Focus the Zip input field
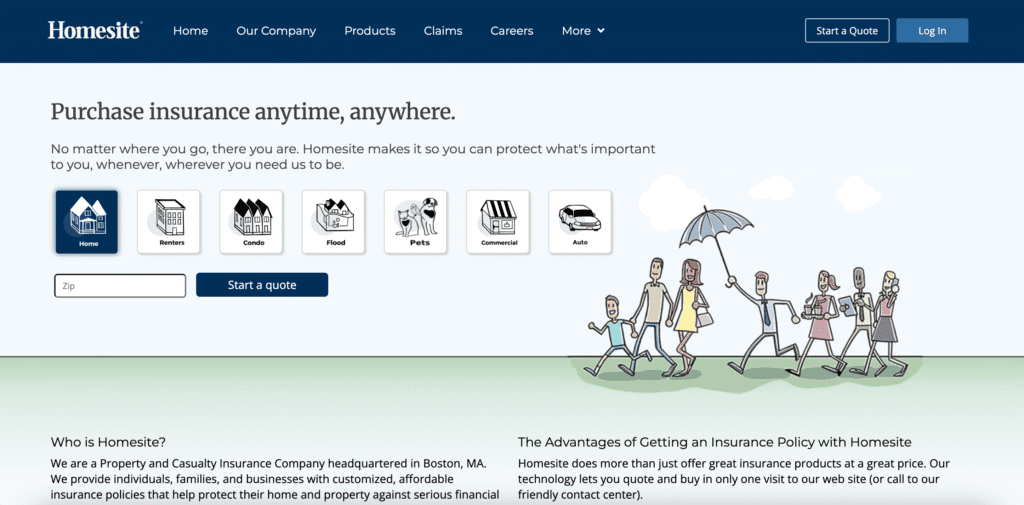Viewport: 1024px width, 505px height. click(120, 285)
